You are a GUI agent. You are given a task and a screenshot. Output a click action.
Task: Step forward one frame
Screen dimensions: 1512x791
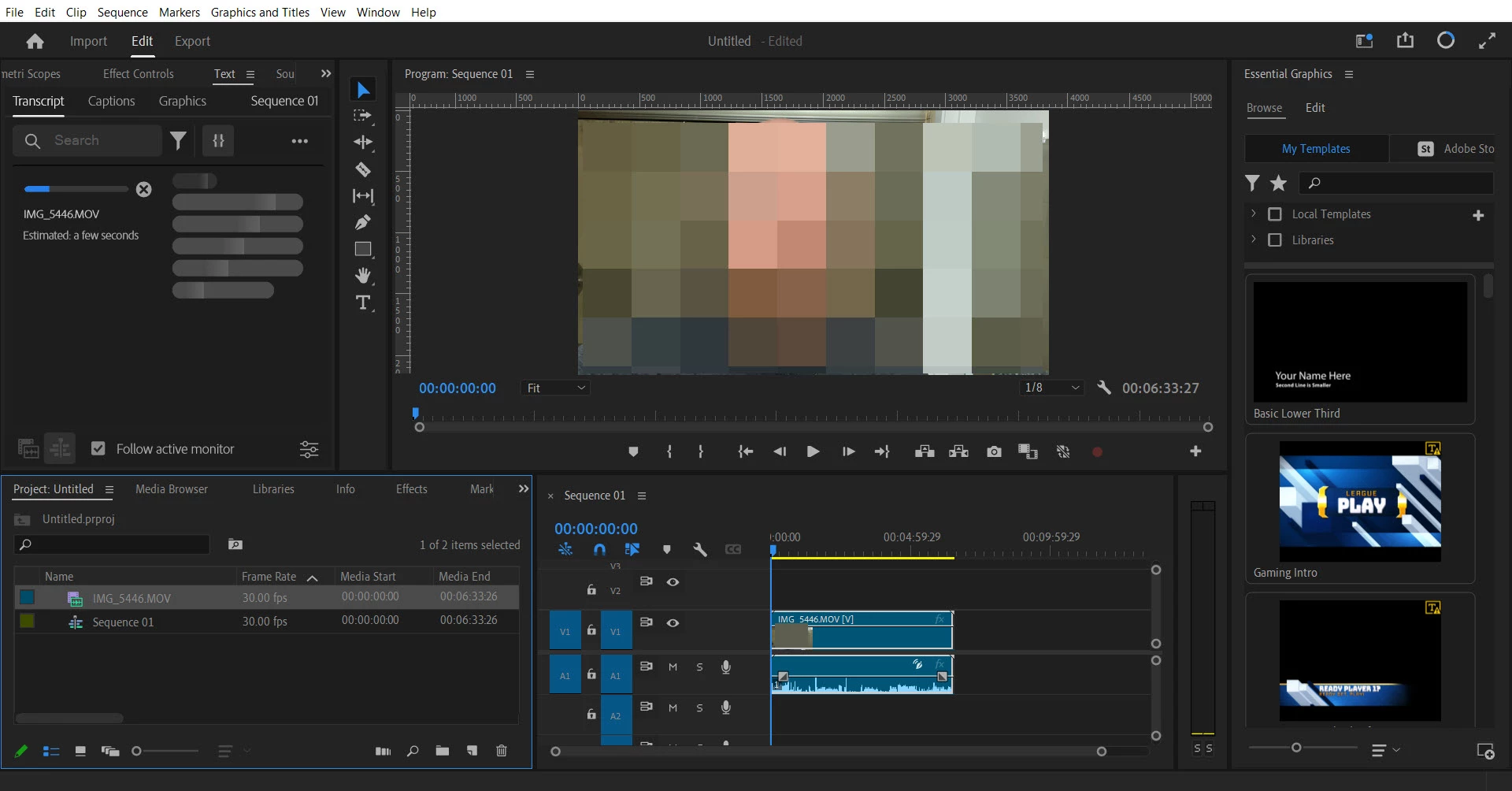point(848,451)
